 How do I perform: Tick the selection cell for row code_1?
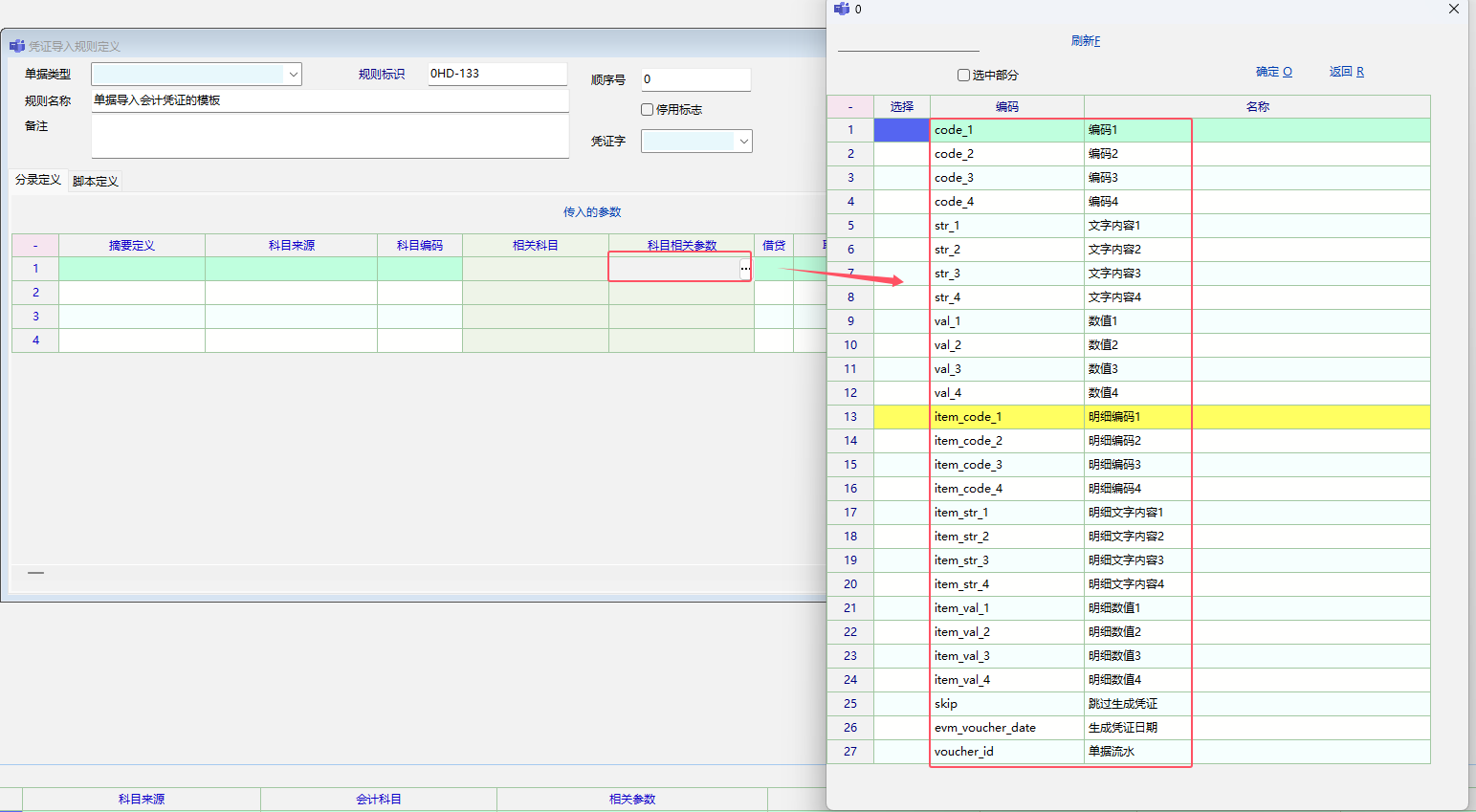[x=901, y=130]
